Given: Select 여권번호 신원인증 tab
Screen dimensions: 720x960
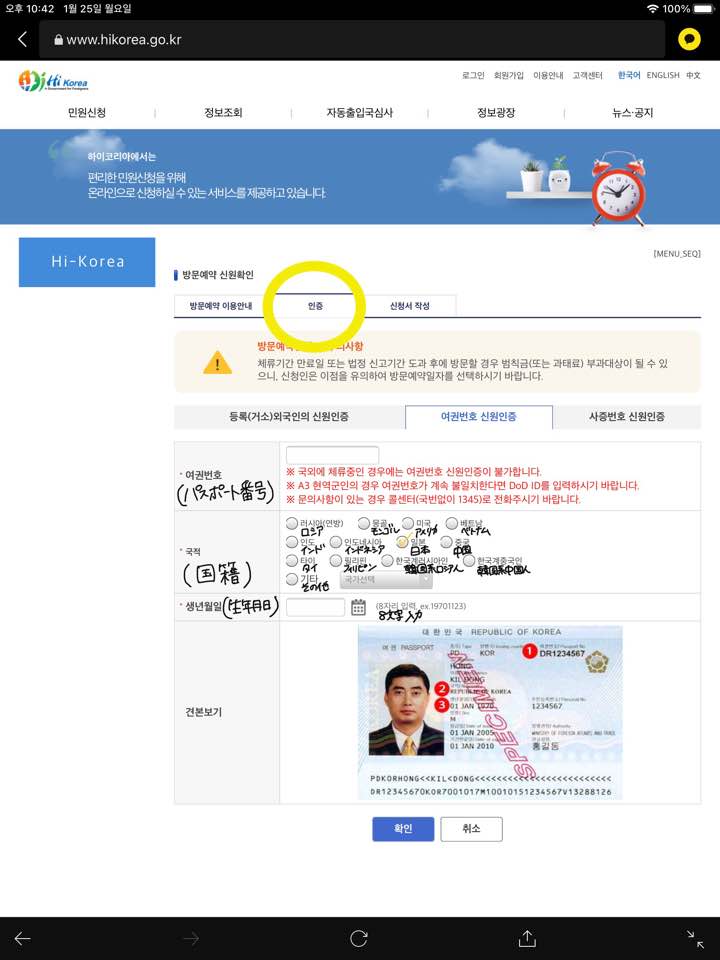Looking at the screenshot, I should pyautogui.click(x=479, y=416).
